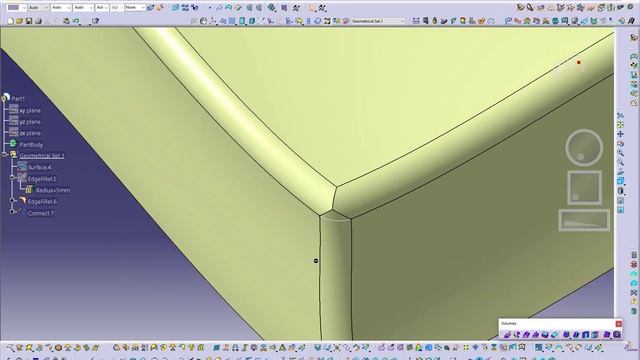Select the zx plane in the tree

coord(30,133)
